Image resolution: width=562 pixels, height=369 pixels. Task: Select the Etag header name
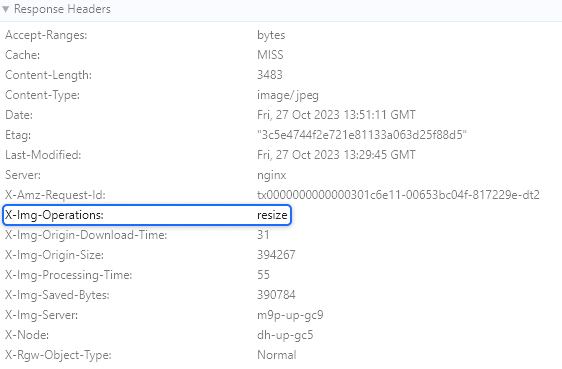point(18,135)
